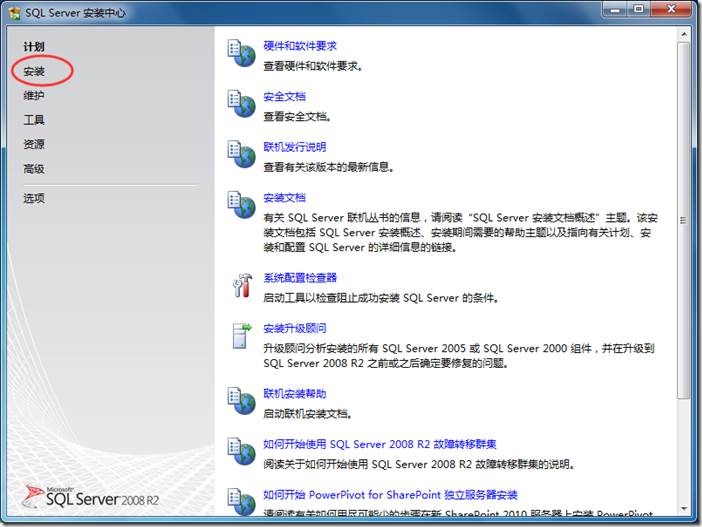702x527 pixels.
Task: Open the 资源 page
Action: coord(34,144)
